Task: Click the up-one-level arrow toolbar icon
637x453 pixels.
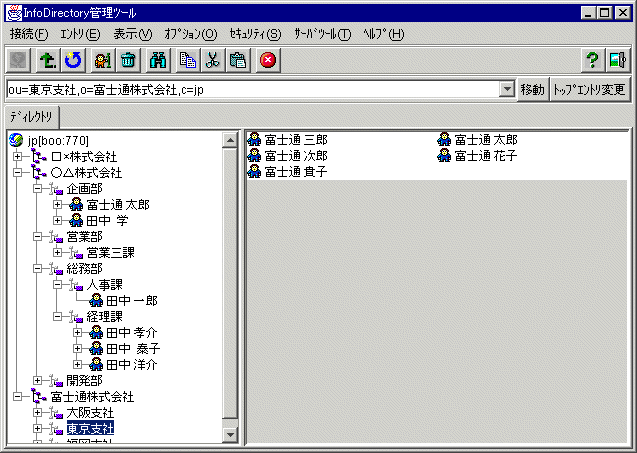Action: pos(48,61)
